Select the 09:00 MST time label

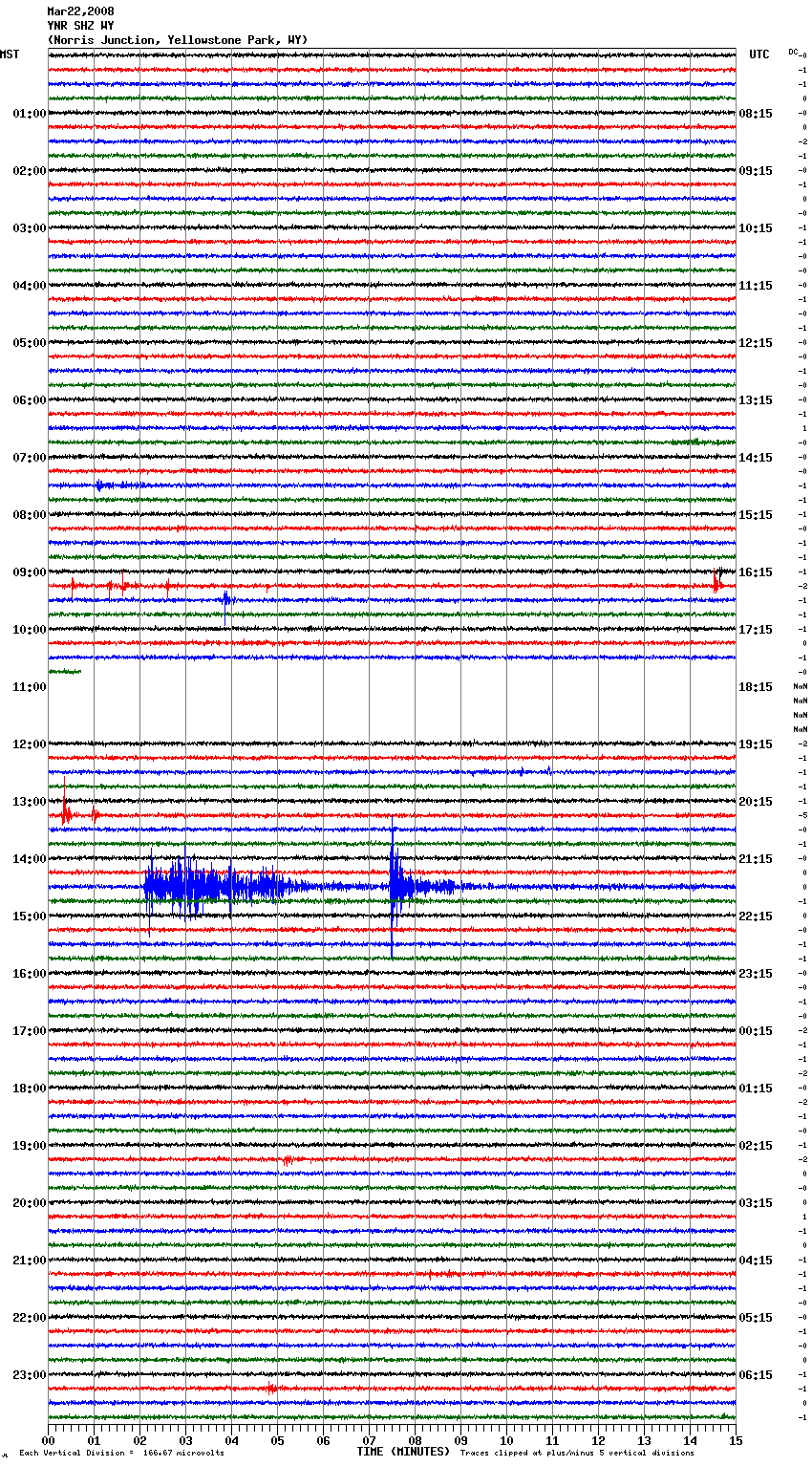30,572
